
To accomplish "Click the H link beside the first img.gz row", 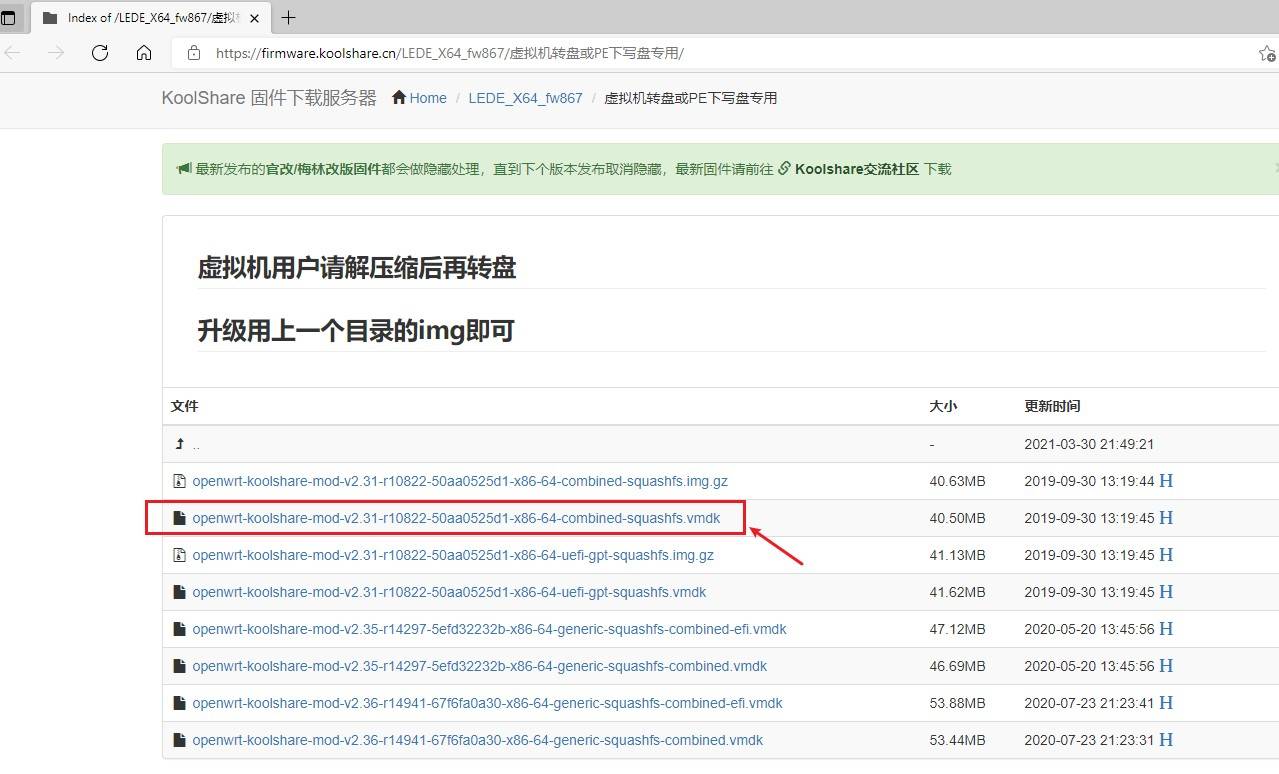I will click(x=1166, y=481).
